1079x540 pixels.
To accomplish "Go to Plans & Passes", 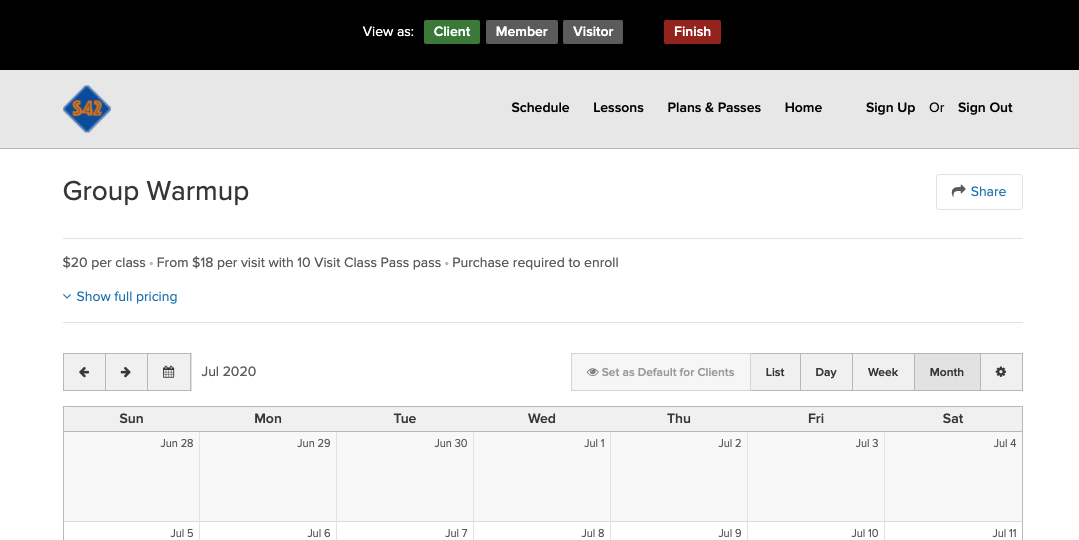I will [x=714, y=108].
